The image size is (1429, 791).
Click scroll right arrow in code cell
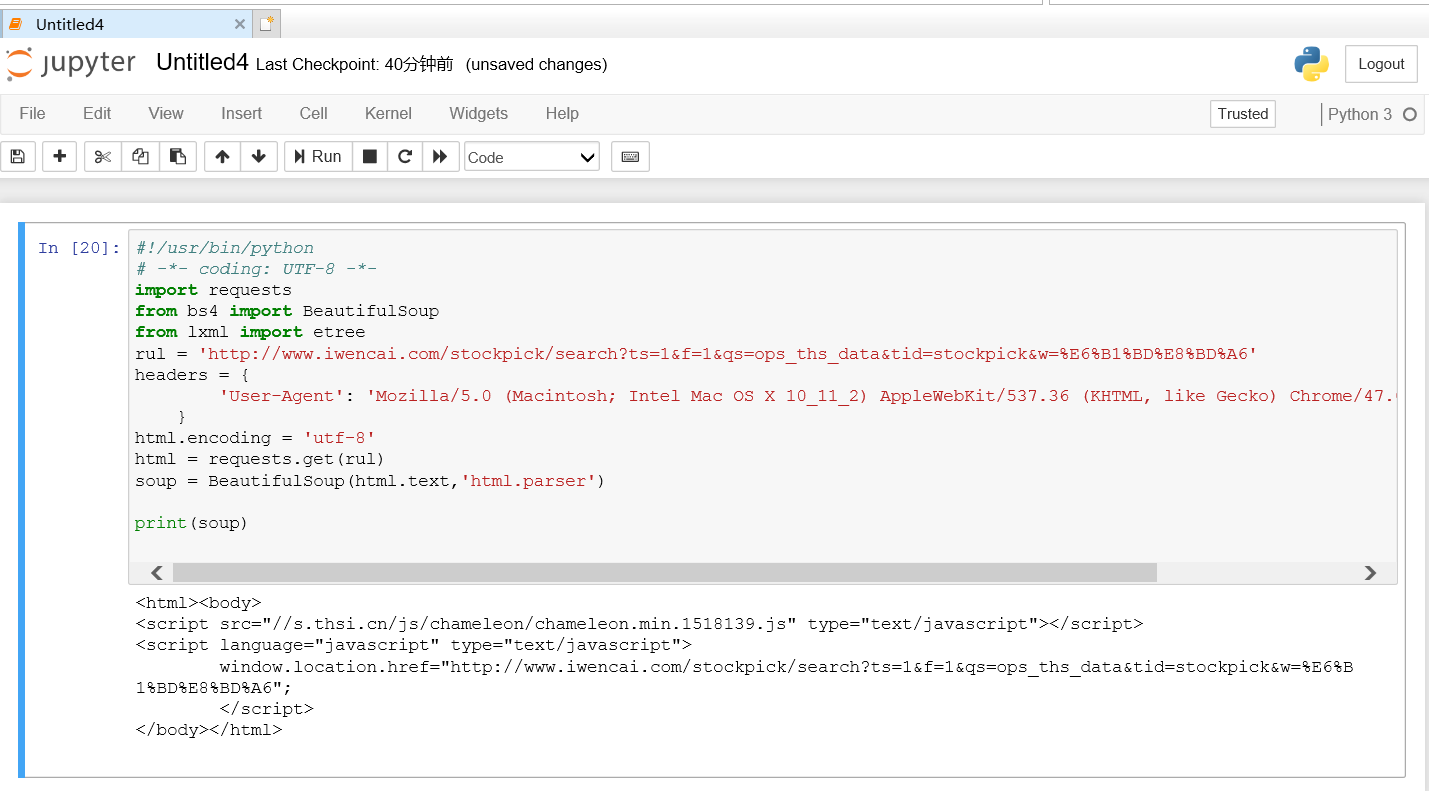click(1370, 573)
